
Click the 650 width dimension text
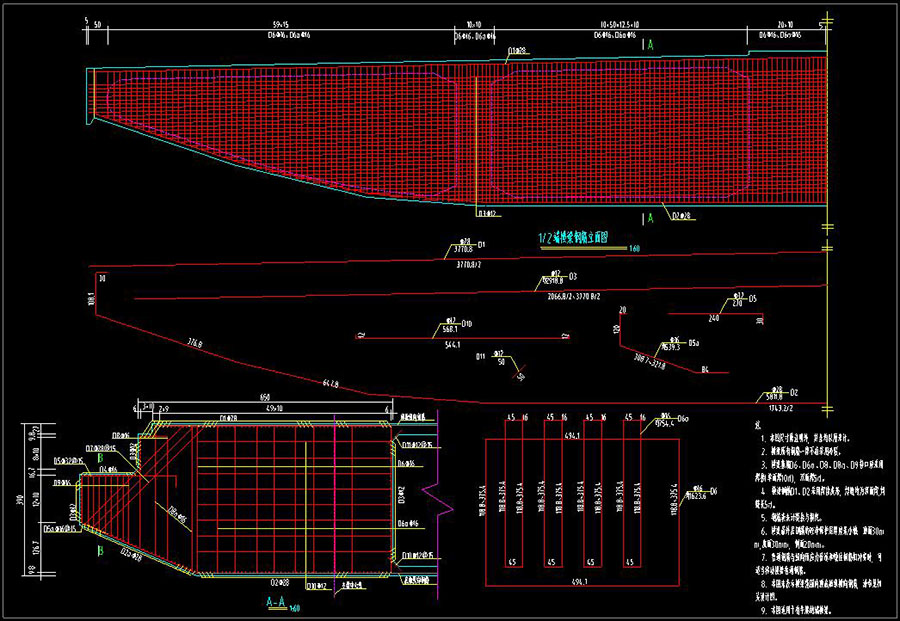tap(266, 396)
